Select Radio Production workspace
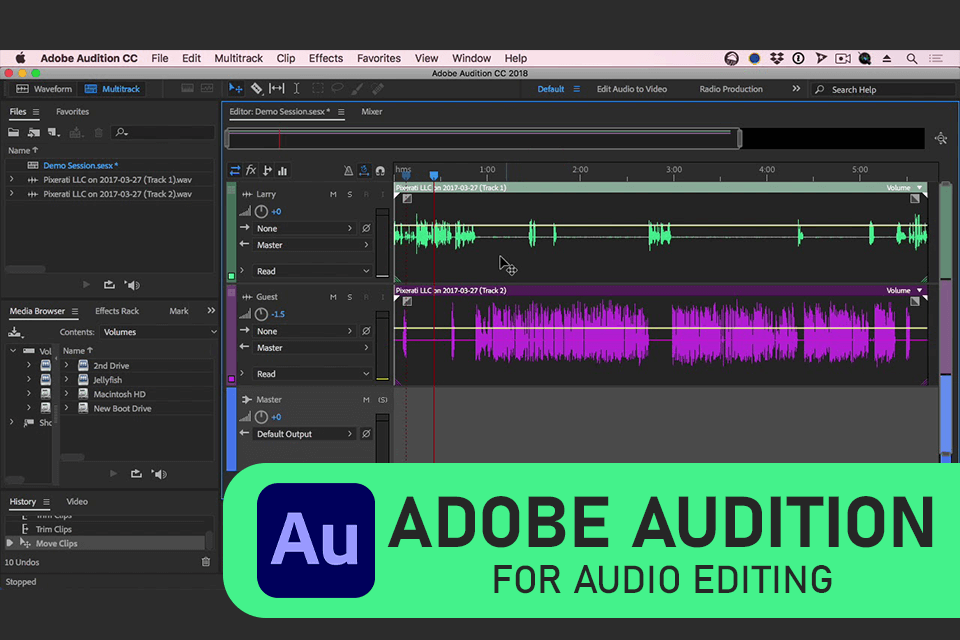Viewport: 960px width, 640px height. click(x=731, y=89)
